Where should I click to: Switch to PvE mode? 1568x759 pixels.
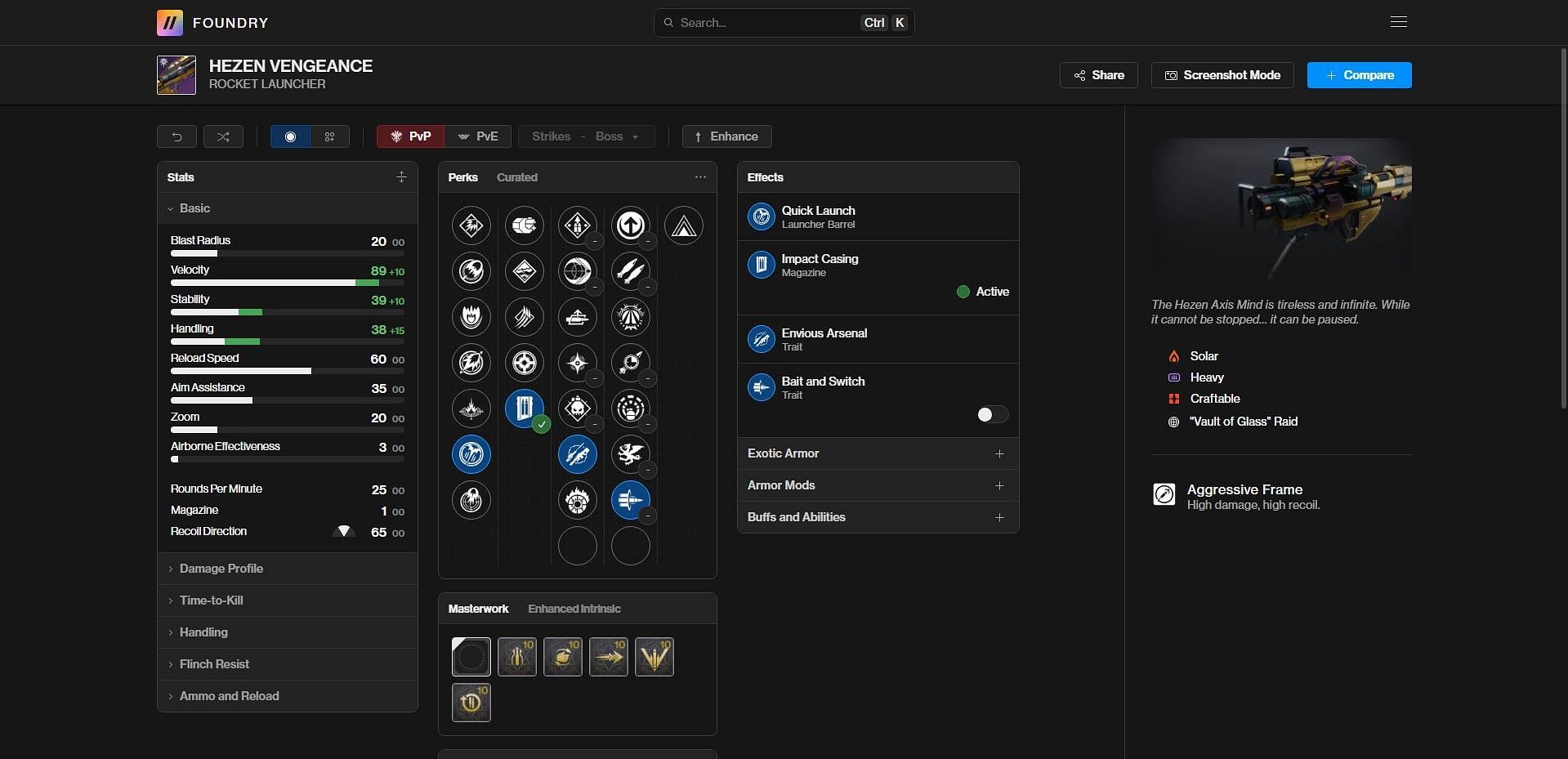[479, 136]
